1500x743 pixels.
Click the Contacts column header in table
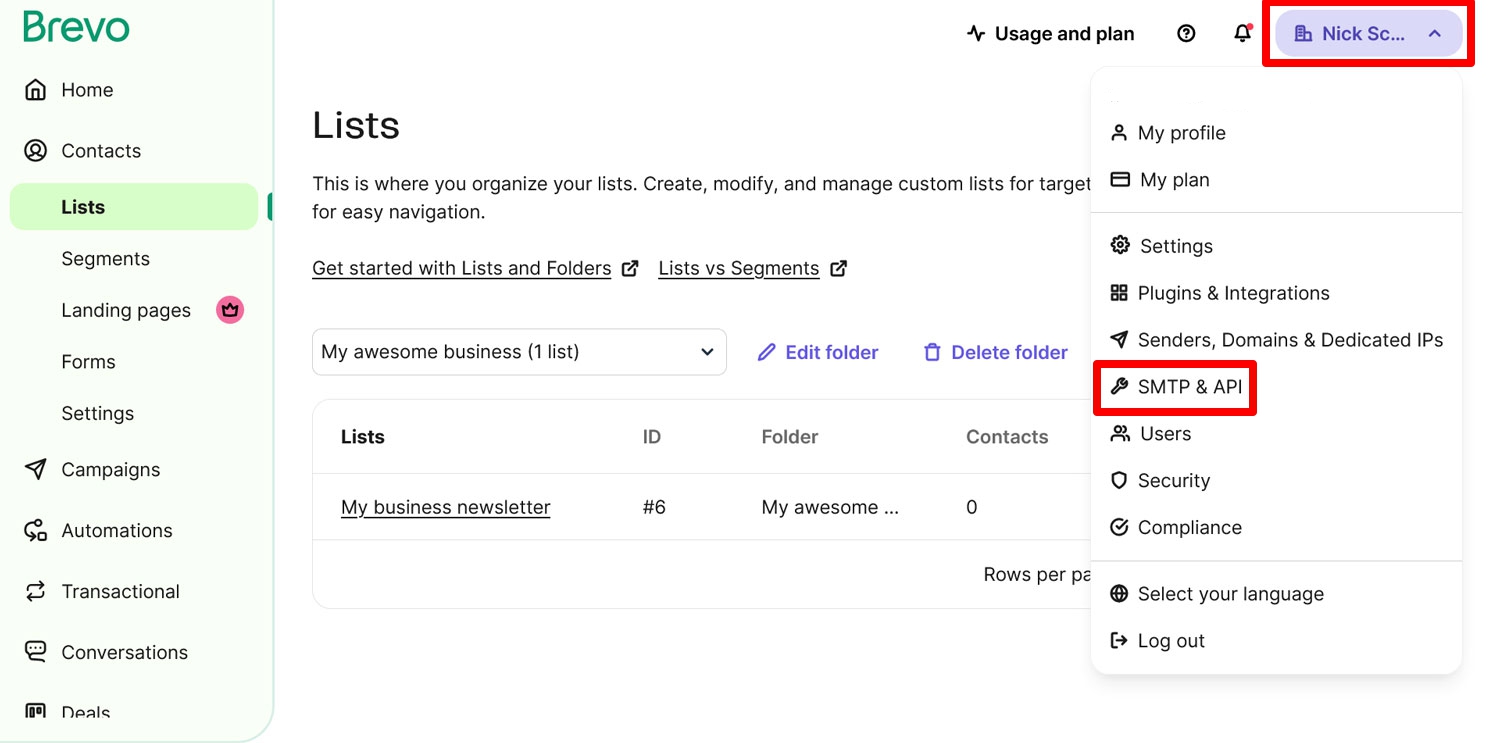[1007, 437]
